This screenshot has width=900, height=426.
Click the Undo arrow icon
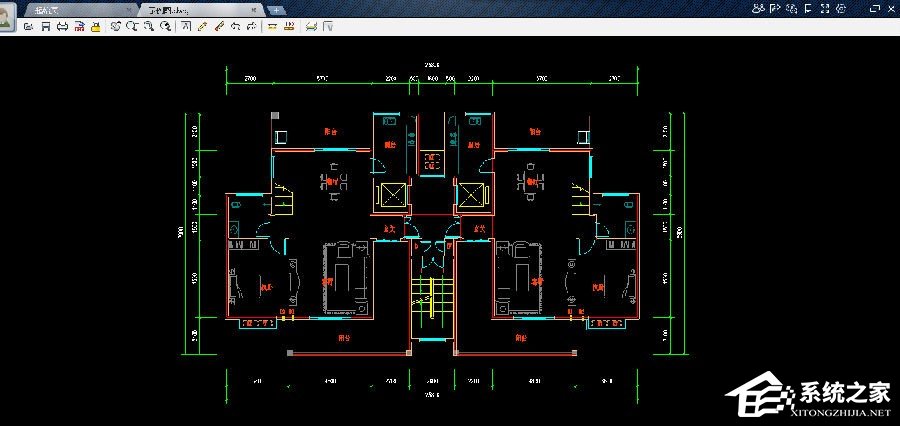(235, 26)
